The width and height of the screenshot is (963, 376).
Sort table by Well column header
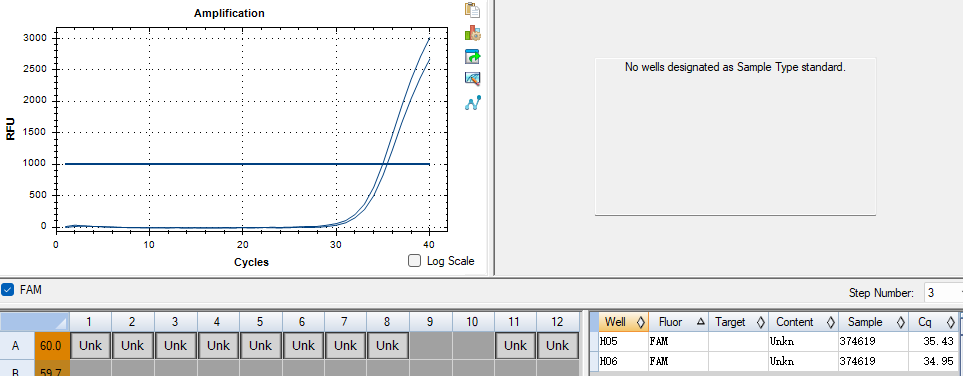tap(623, 322)
